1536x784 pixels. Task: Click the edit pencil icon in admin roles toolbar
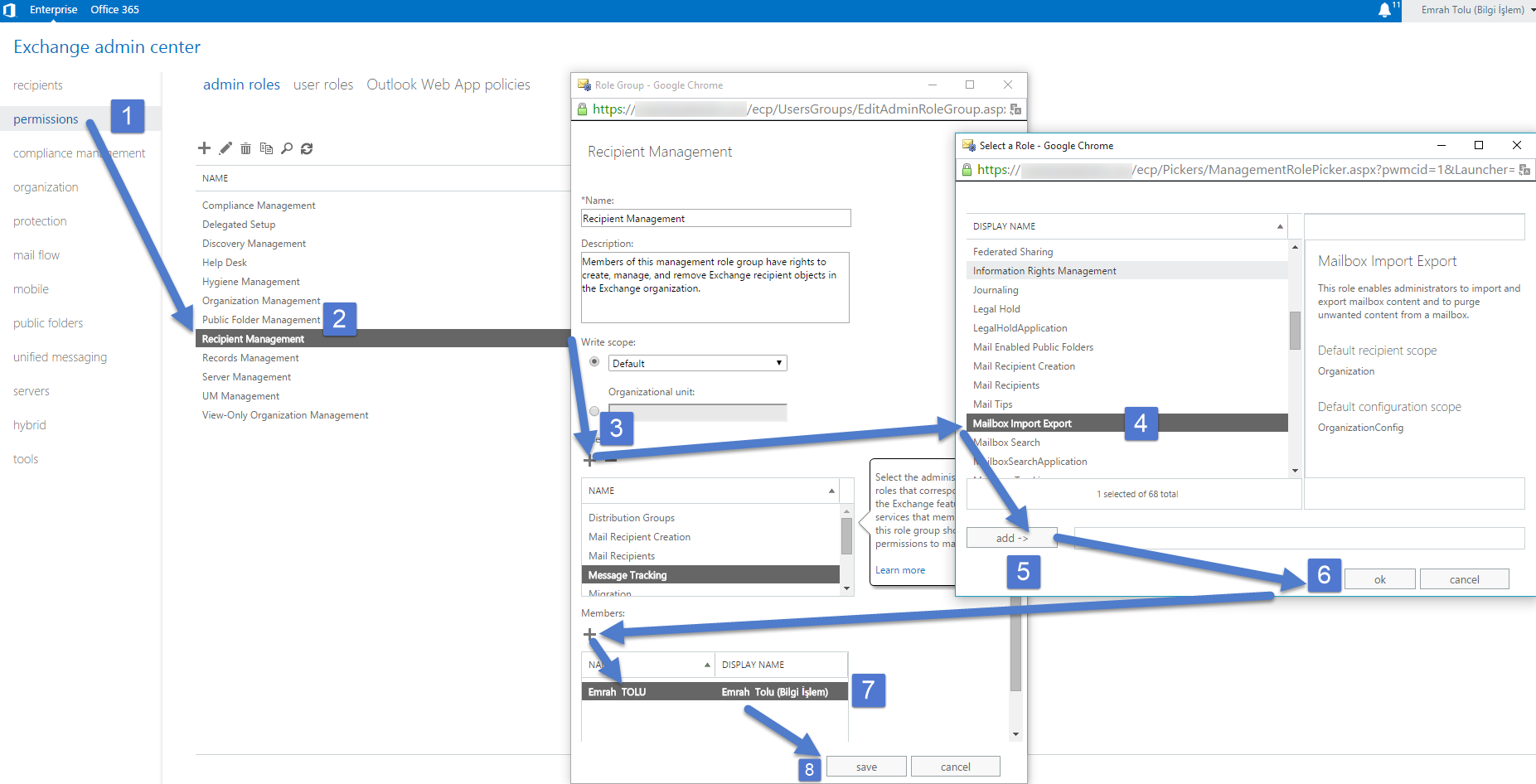[x=225, y=148]
